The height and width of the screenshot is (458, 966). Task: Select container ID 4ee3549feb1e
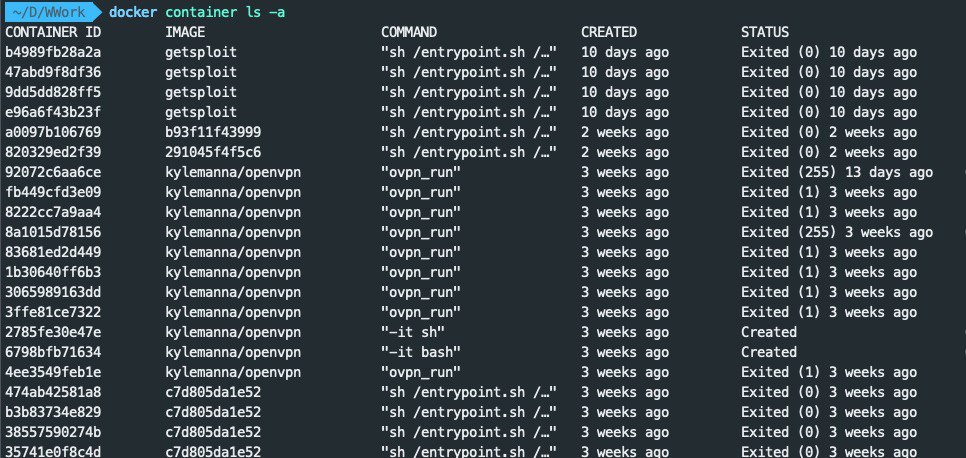(x=53, y=372)
